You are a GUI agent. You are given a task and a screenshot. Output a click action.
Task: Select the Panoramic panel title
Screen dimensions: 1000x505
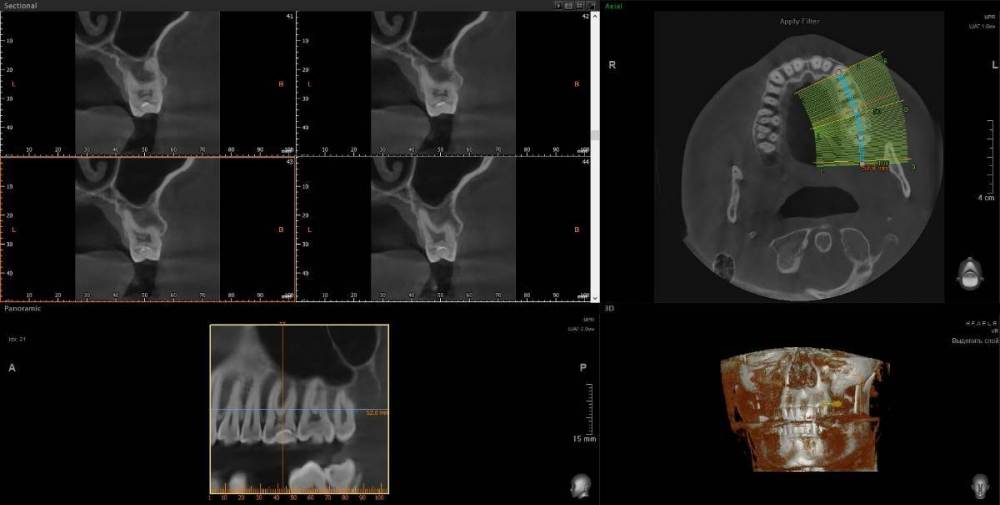click(x=22, y=309)
